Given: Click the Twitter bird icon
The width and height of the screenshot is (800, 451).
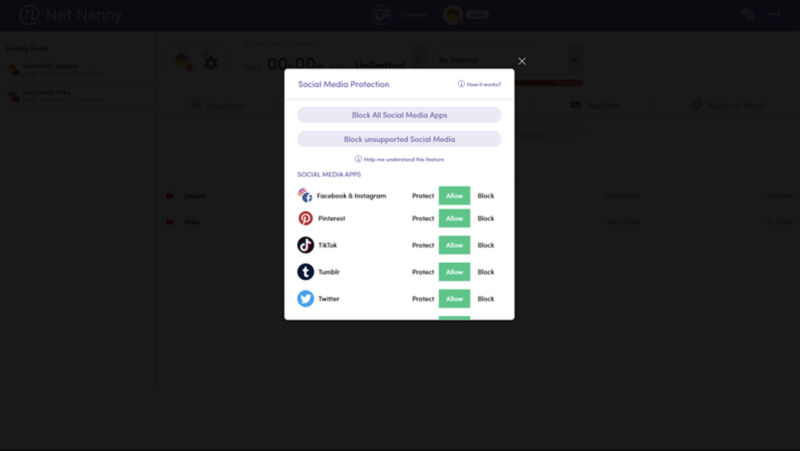Looking at the screenshot, I should pos(305,298).
